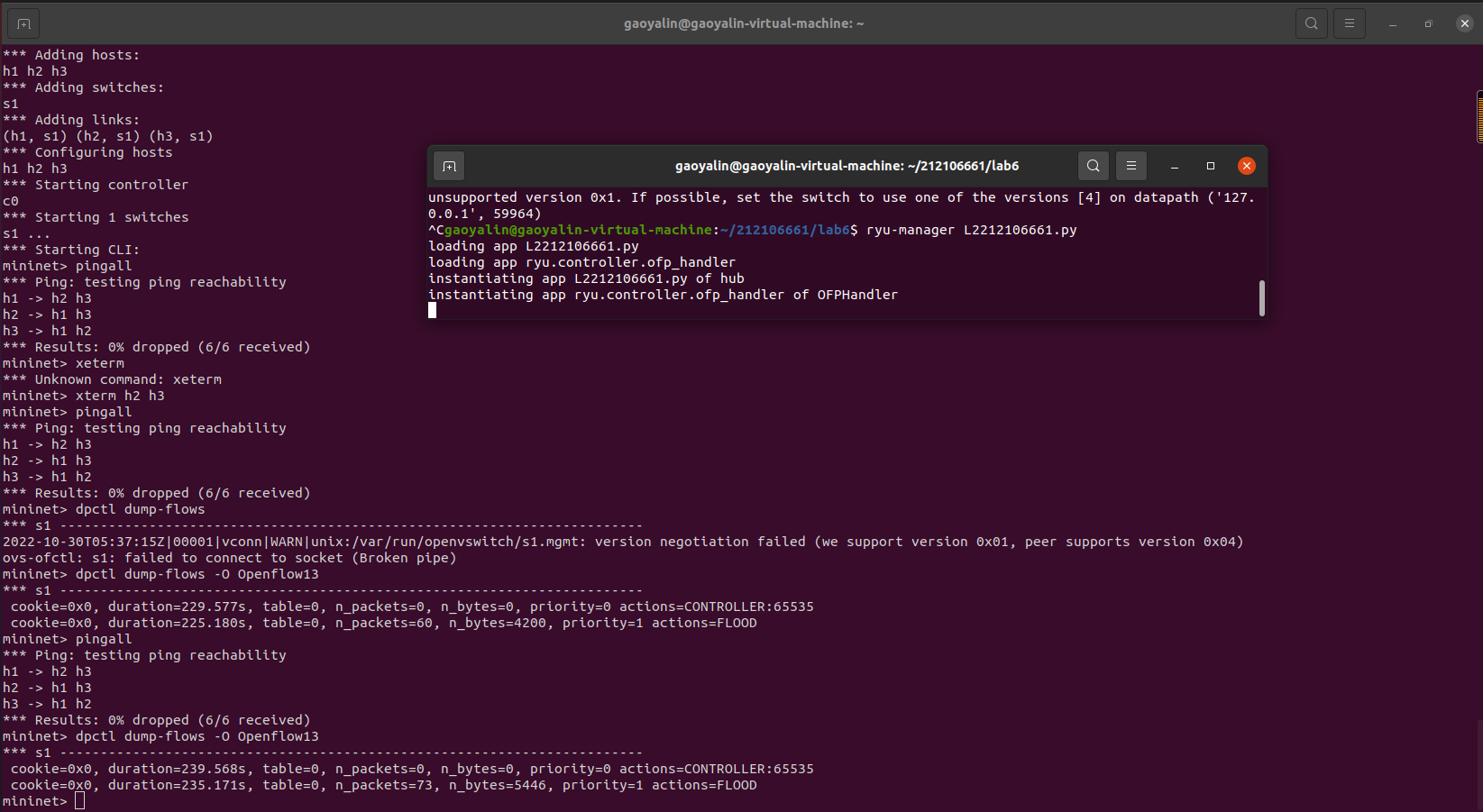The width and height of the screenshot is (1483, 812).
Task: Maximize the lab6 terminal window
Action: tap(1211, 166)
